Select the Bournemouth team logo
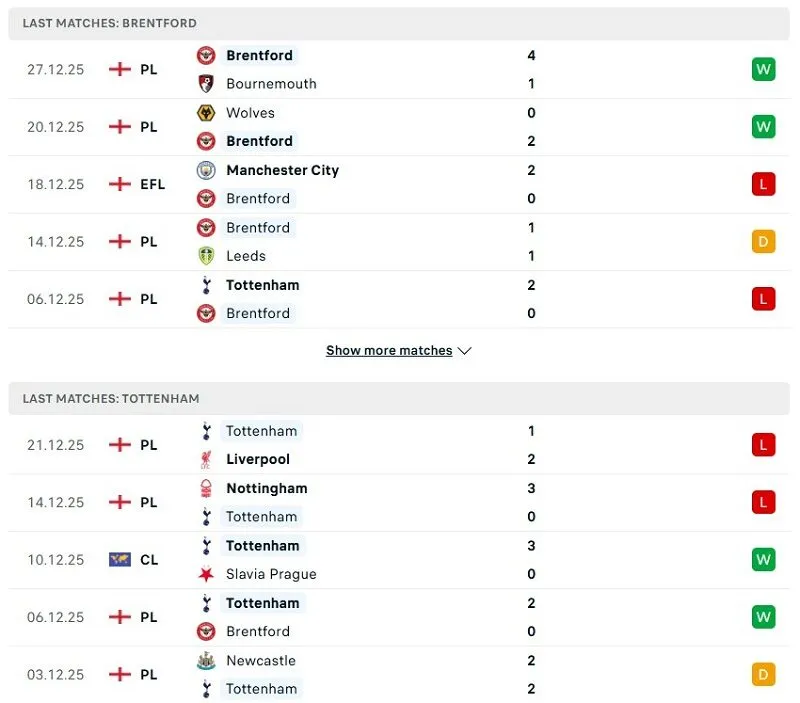800x703 pixels. pyautogui.click(x=206, y=84)
